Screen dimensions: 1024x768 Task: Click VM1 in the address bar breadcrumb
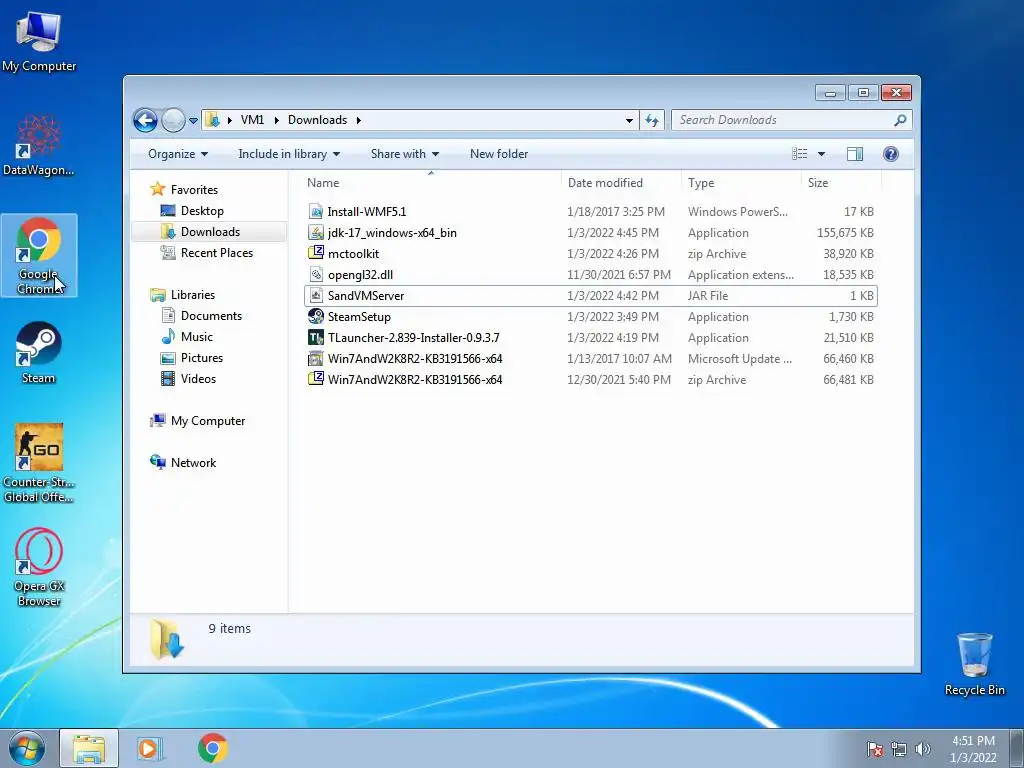click(x=252, y=120)
